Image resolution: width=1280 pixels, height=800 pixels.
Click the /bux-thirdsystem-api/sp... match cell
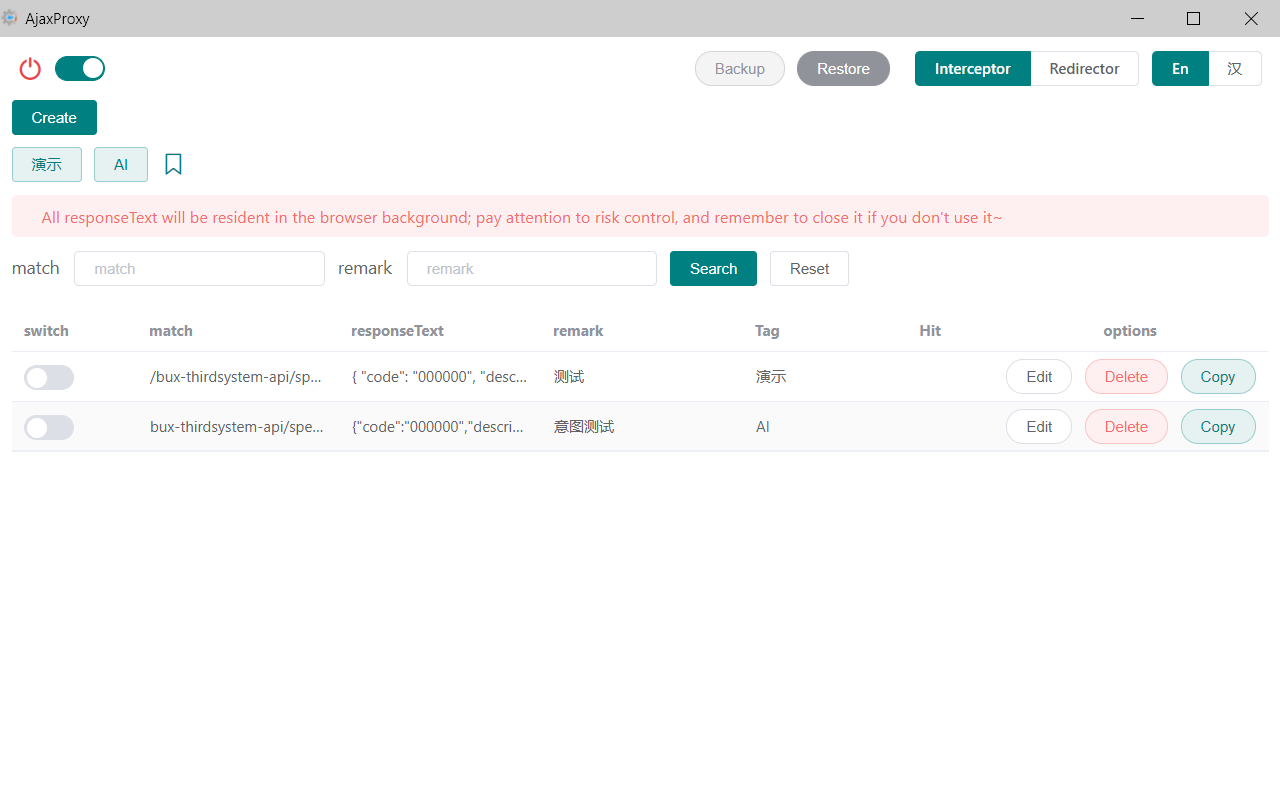(236, 377)
